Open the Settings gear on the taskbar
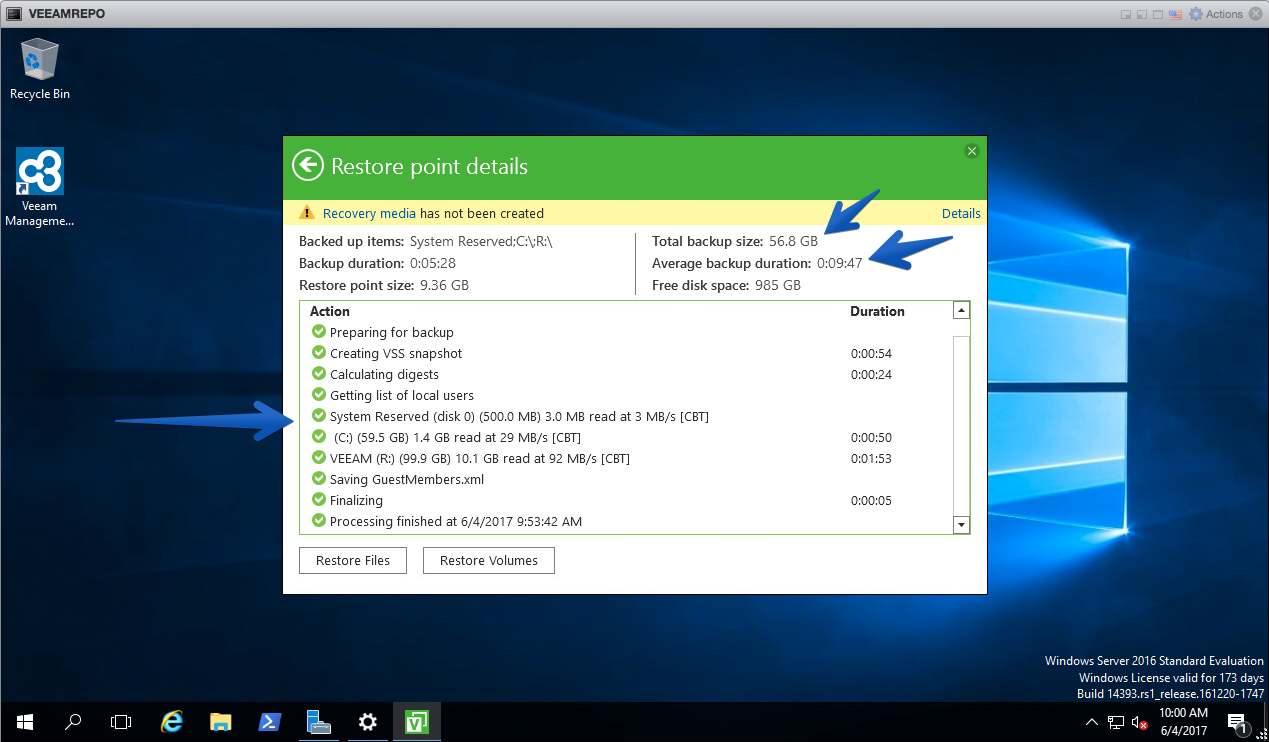The height and width of the screenshot is (742, 1269). pyautogui.click(x=368, y=722)
